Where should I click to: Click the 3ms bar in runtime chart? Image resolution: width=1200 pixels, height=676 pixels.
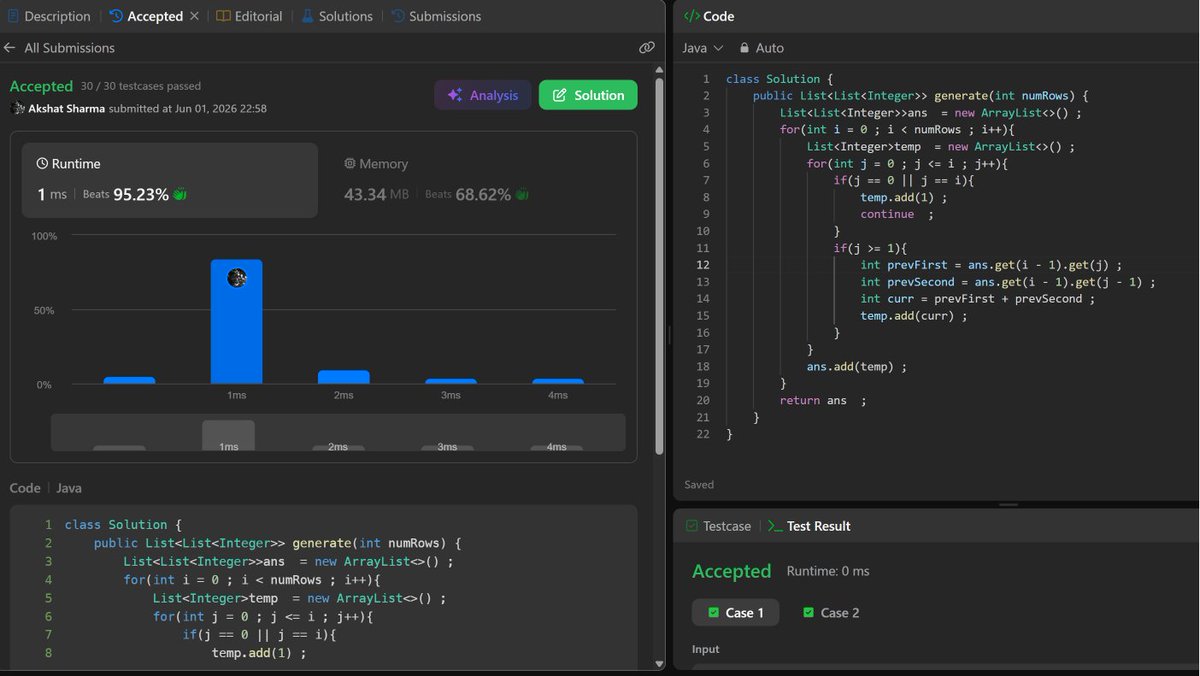(451, 381)
